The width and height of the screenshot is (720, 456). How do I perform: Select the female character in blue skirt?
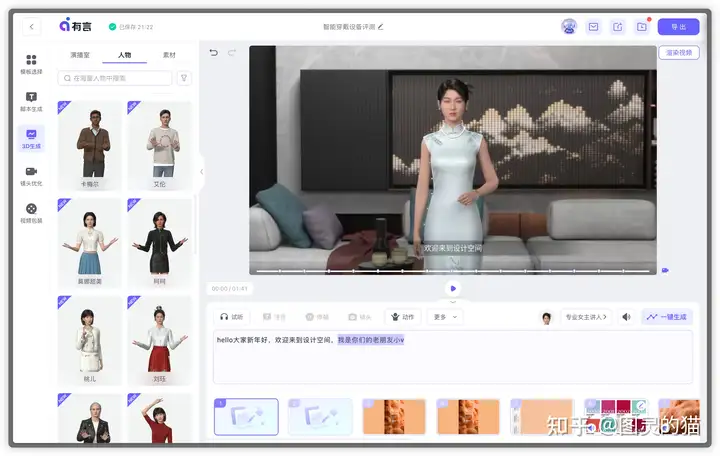click(x=90, y=243)
